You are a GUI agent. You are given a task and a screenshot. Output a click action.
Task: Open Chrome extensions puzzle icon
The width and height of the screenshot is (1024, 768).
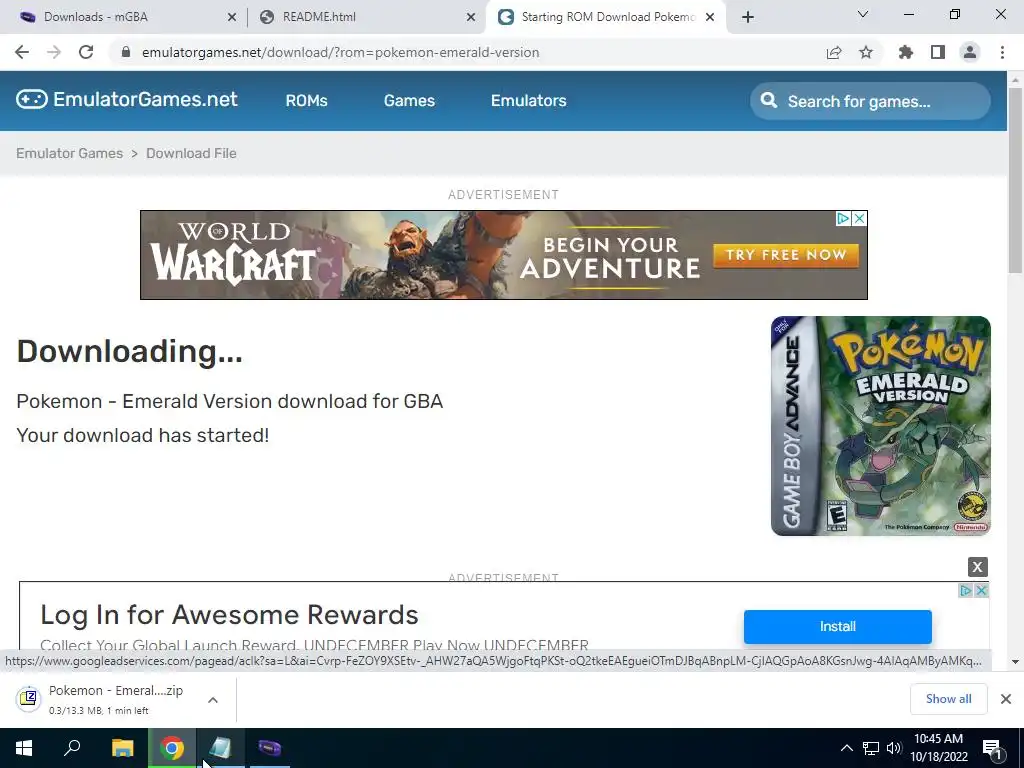(905, 52)
